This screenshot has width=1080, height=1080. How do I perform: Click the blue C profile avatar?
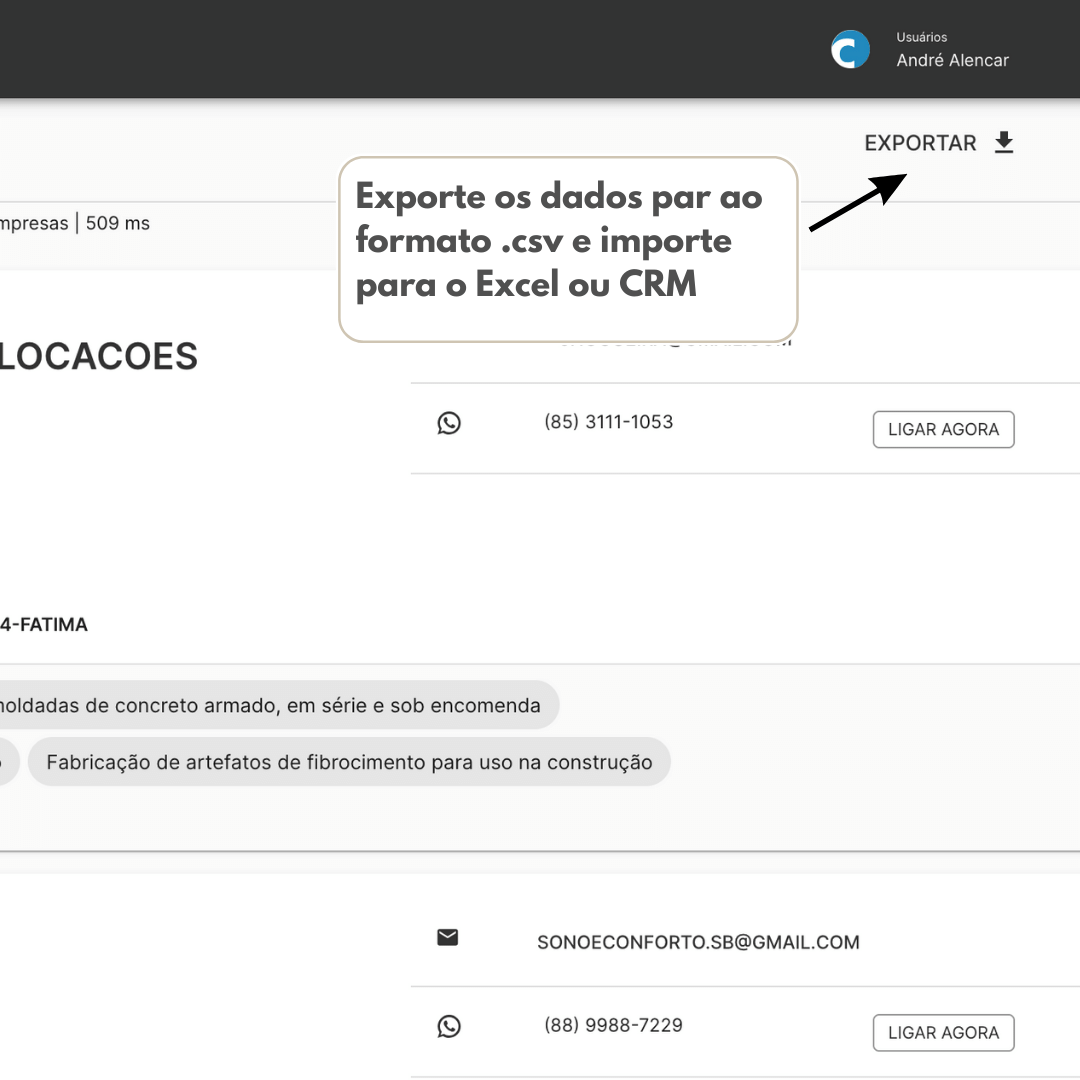pyautogui.click(x=850, y=50)
